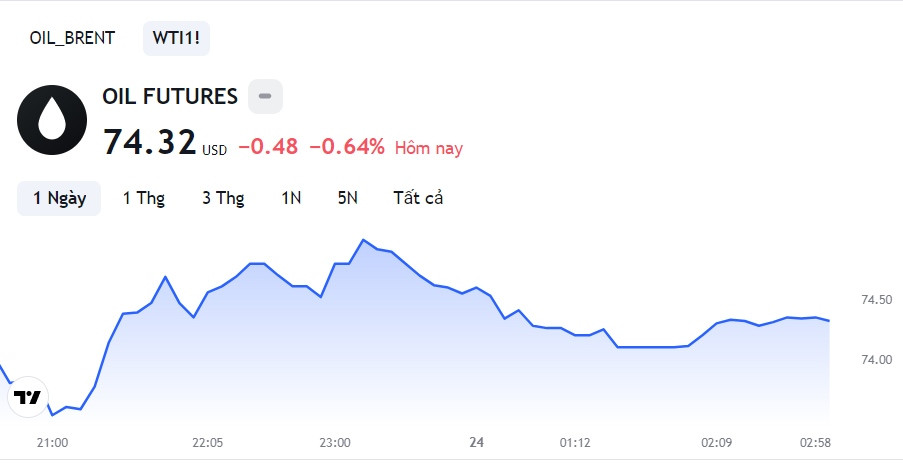The width and height of the screenshot is (903, 464).
Task: Switch to the WTI1! symbol tab
Action: click(176, 38)
